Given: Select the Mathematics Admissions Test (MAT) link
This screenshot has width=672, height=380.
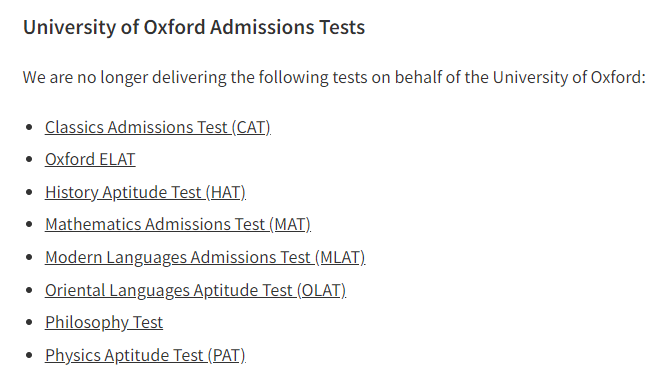Looking at the screenshot, I should coord(178,224).
